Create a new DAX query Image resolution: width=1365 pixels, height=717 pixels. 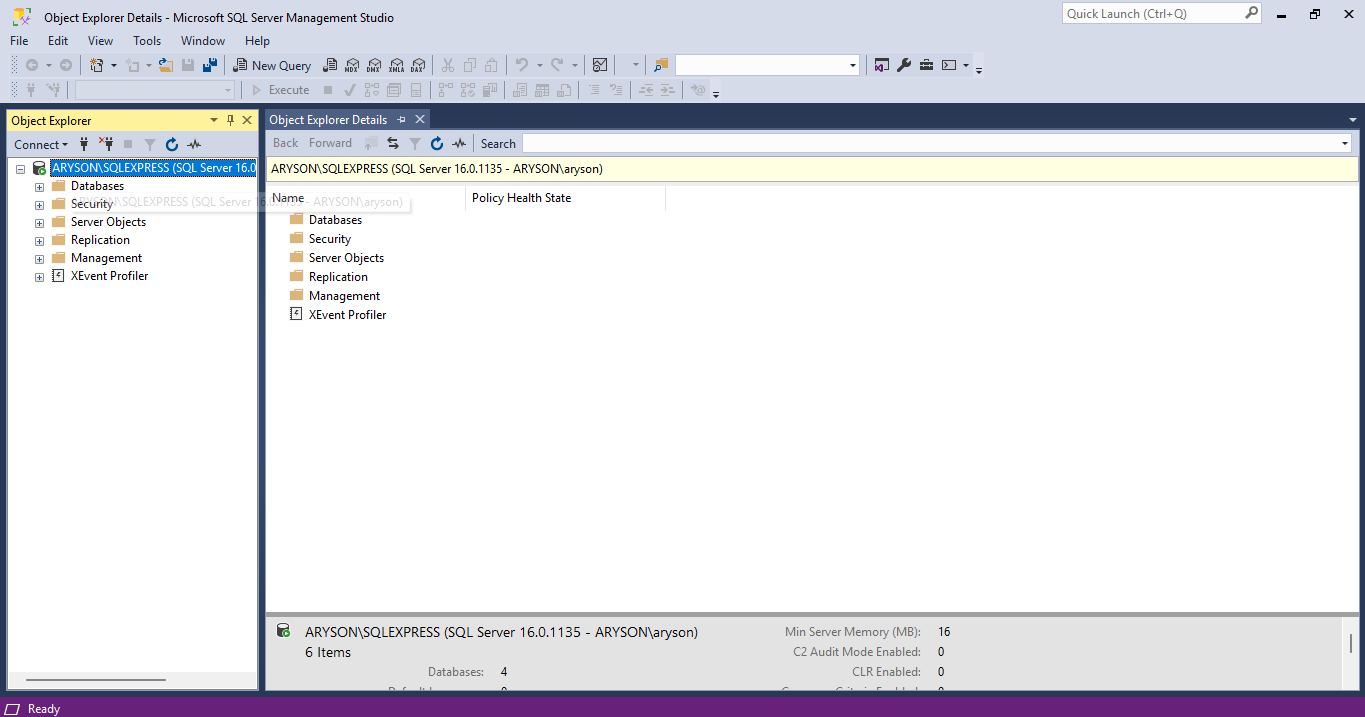point(418,65)
